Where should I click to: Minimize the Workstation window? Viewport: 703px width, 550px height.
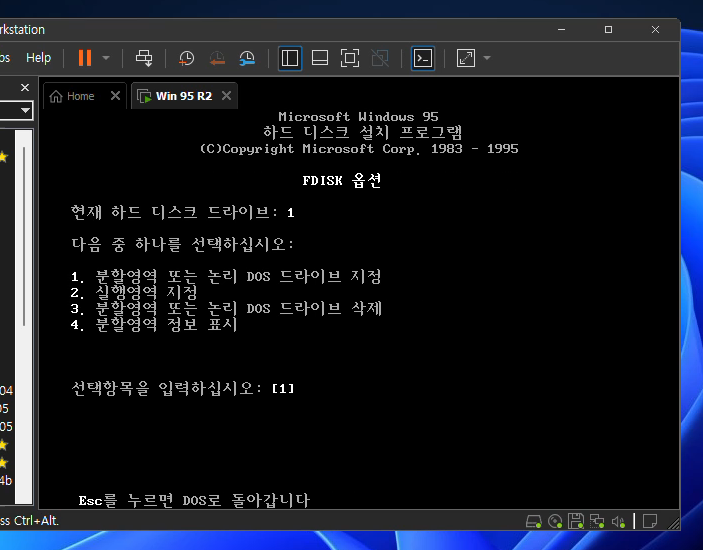(x=561, y=30)
